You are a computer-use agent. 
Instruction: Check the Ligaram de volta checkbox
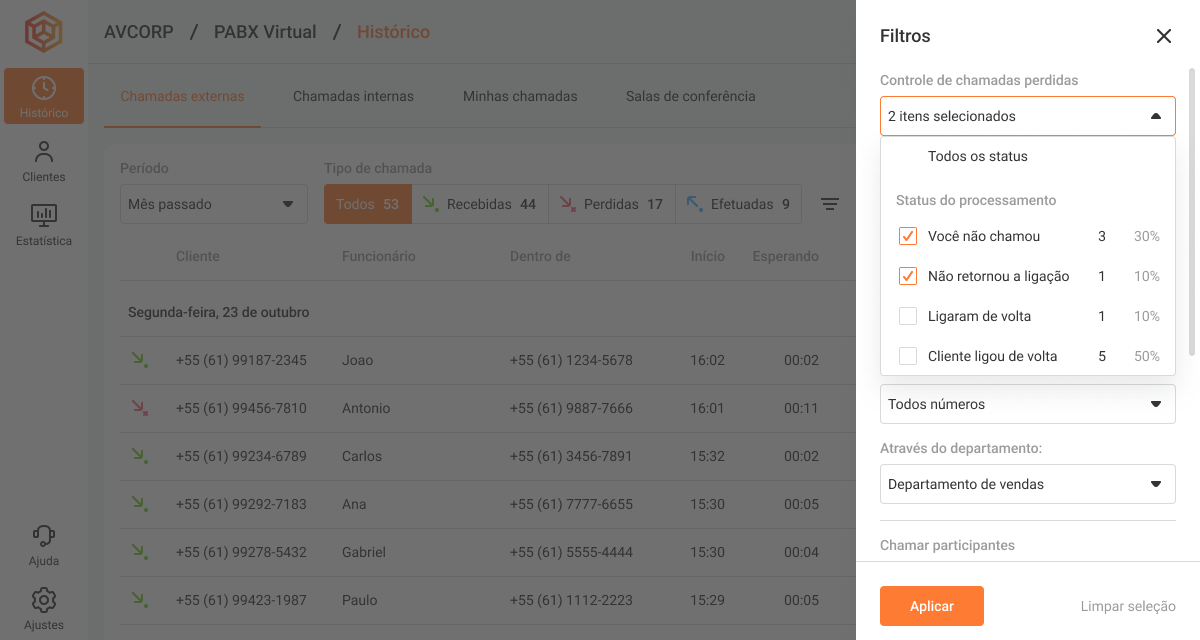[x=908, y=316]
